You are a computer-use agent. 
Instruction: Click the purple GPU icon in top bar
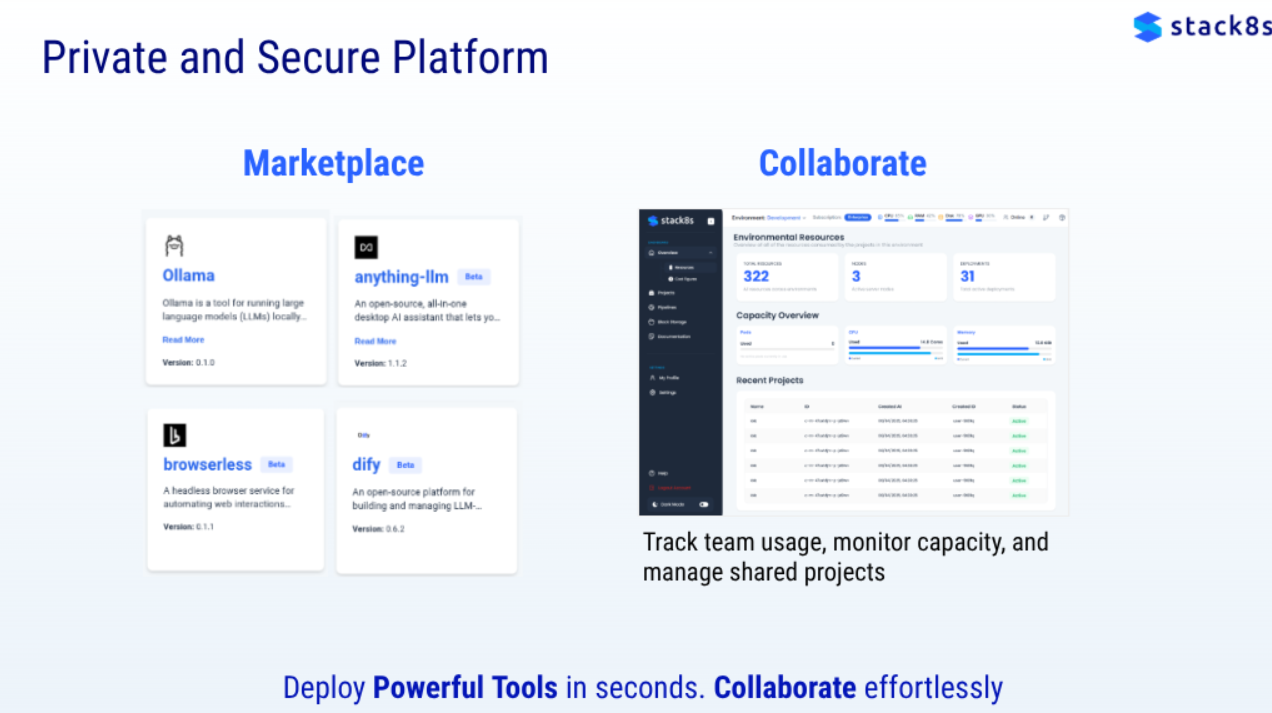coord(971,217)
